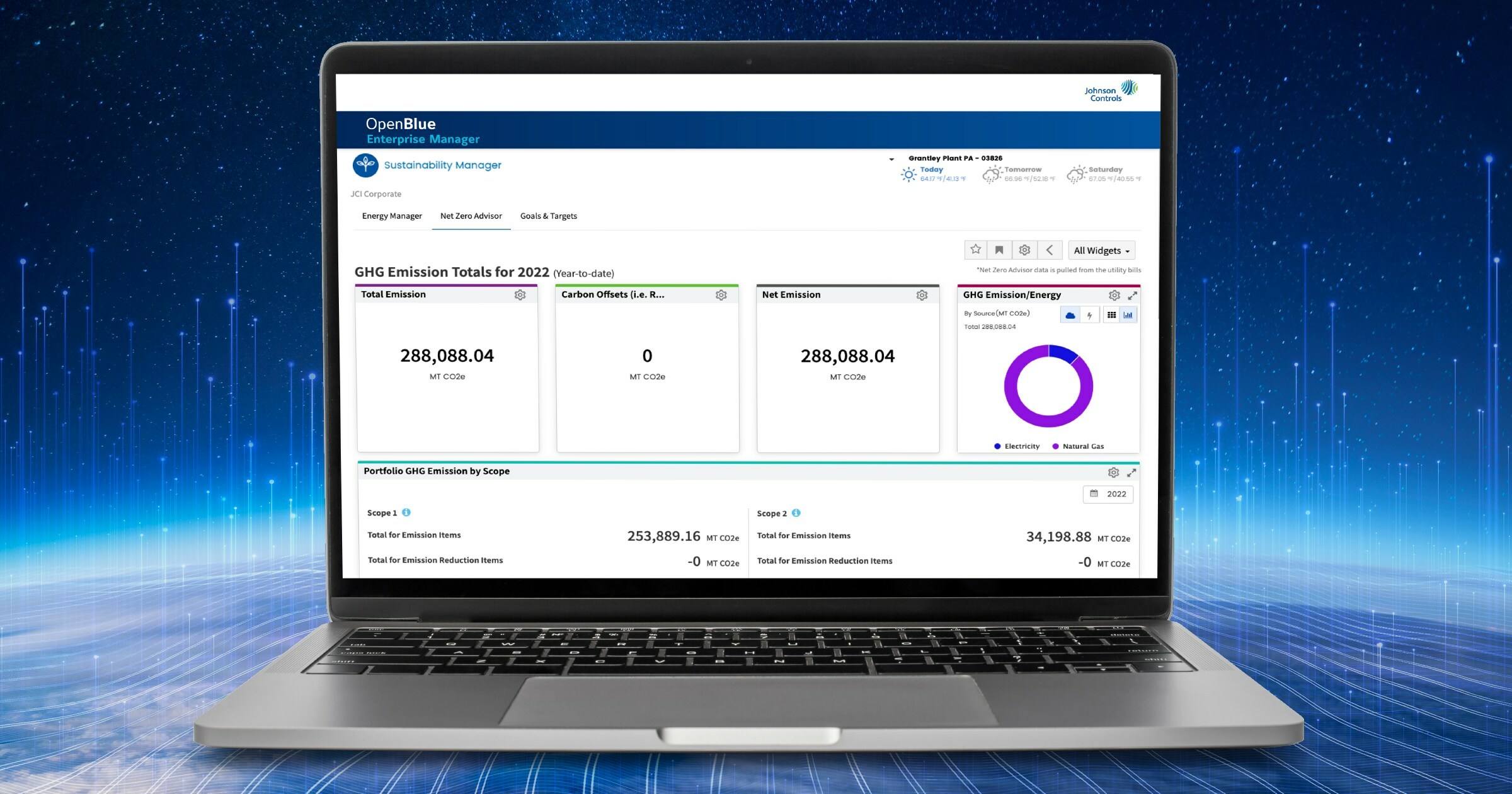Toggle bar chart view in GHG widget
Image resolution: width=1512 pixels, height=794 pixels.
1128,315
